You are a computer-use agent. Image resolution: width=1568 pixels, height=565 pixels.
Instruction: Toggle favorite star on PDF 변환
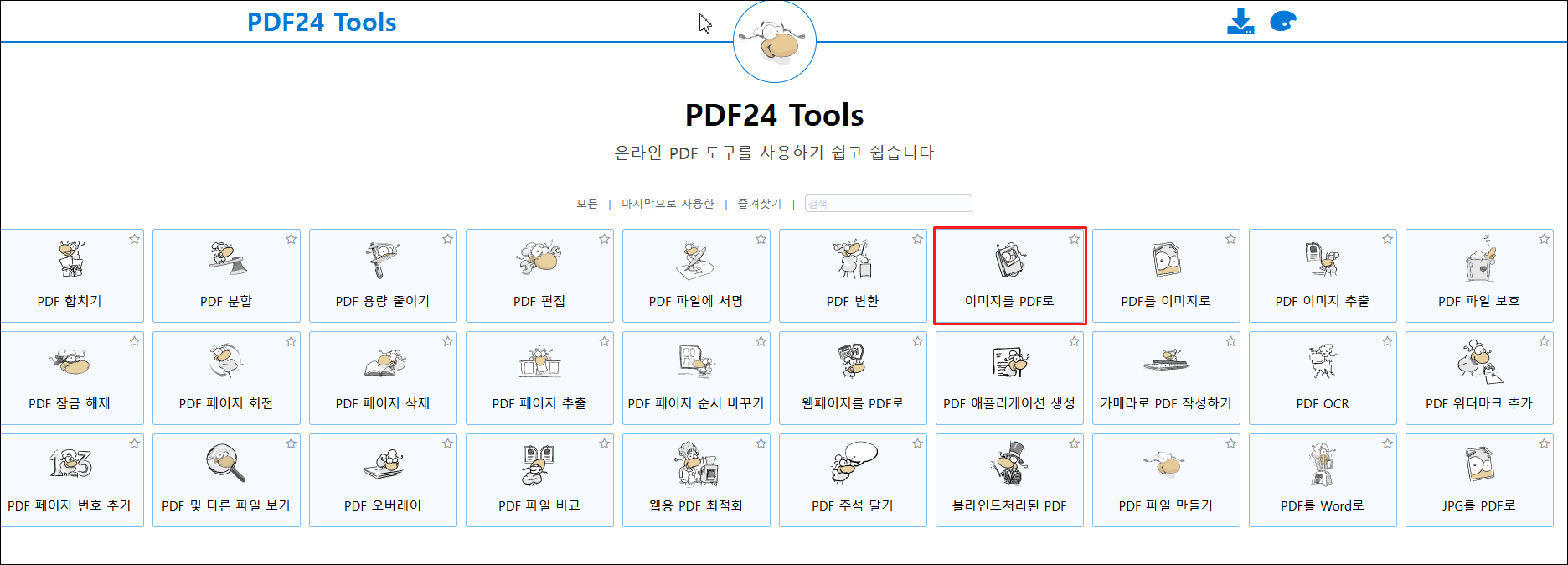coord(918,239)
